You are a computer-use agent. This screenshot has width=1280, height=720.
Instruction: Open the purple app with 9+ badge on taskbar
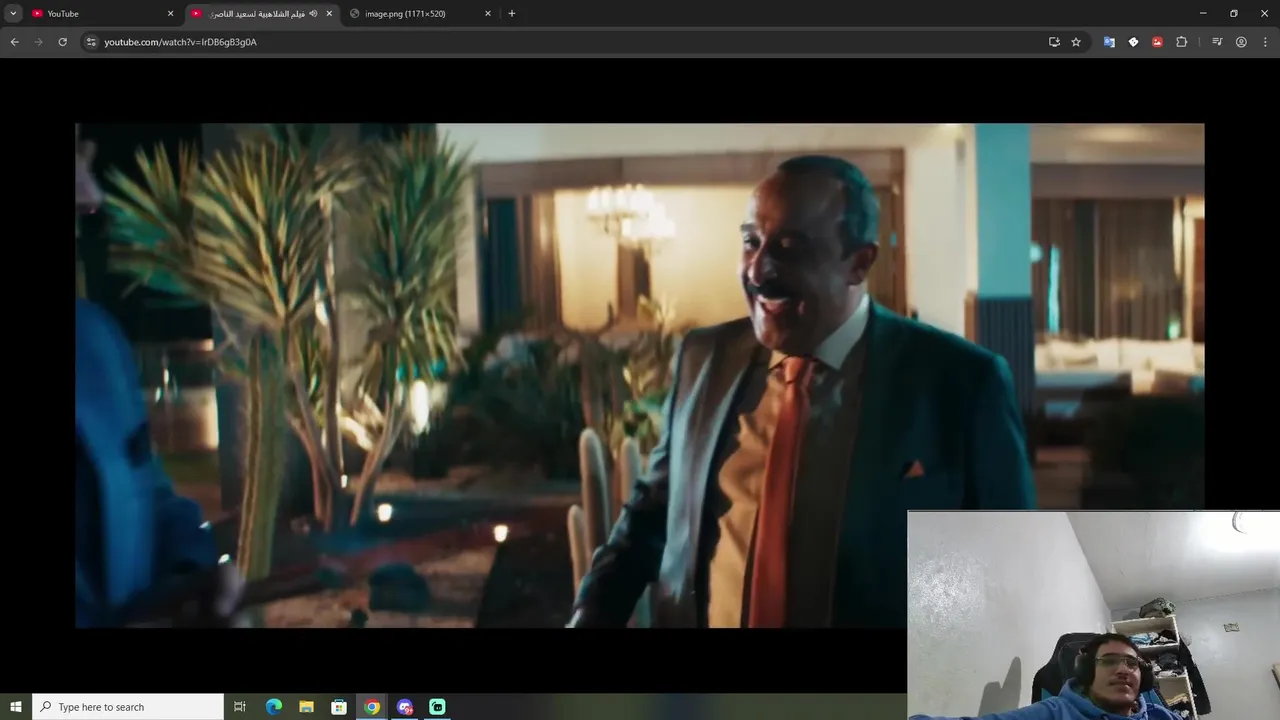pos(405,707)
